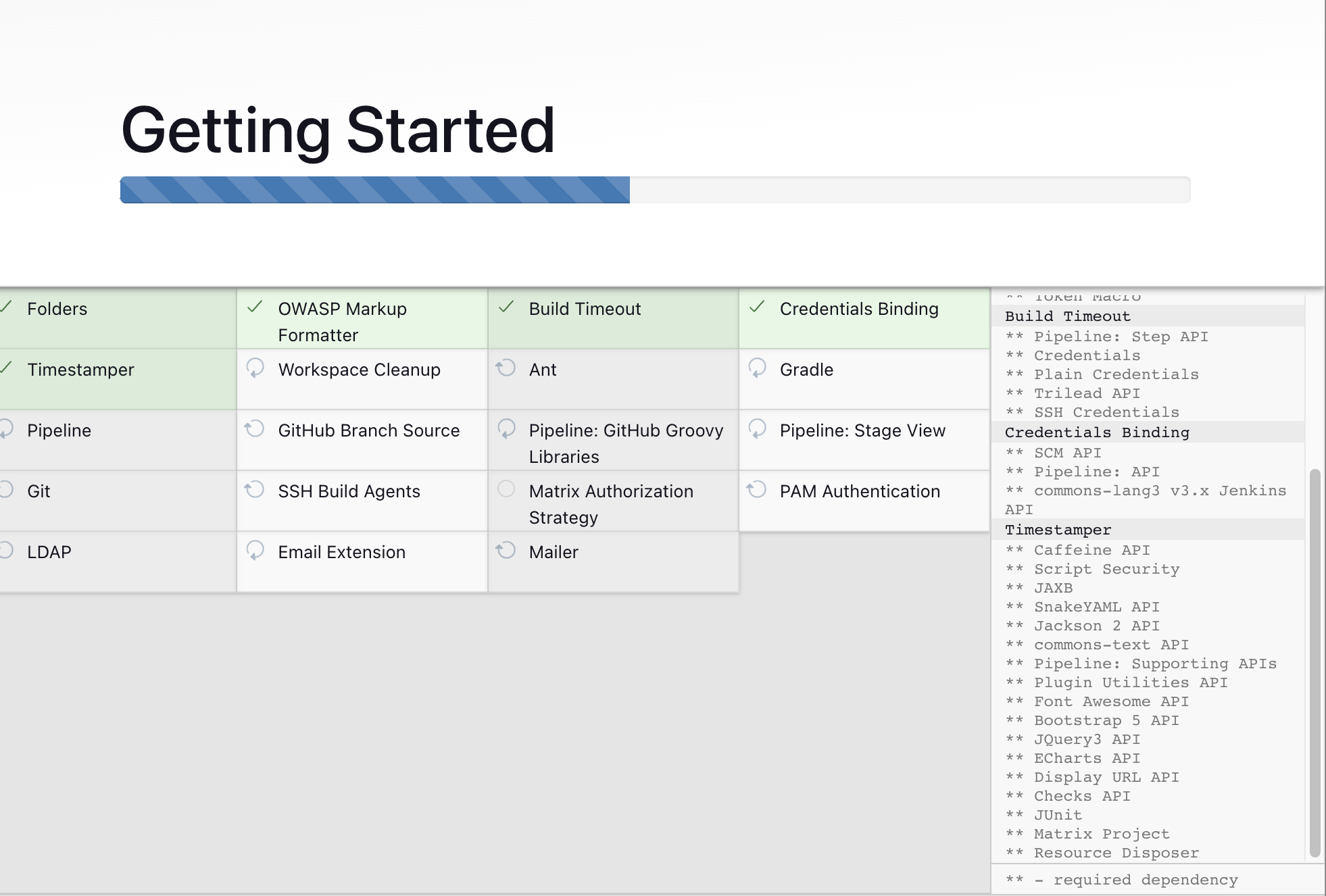The image size is (1326, 896).
Task: Click the pending icon beside Ant
Action: (x=506, y=368)
